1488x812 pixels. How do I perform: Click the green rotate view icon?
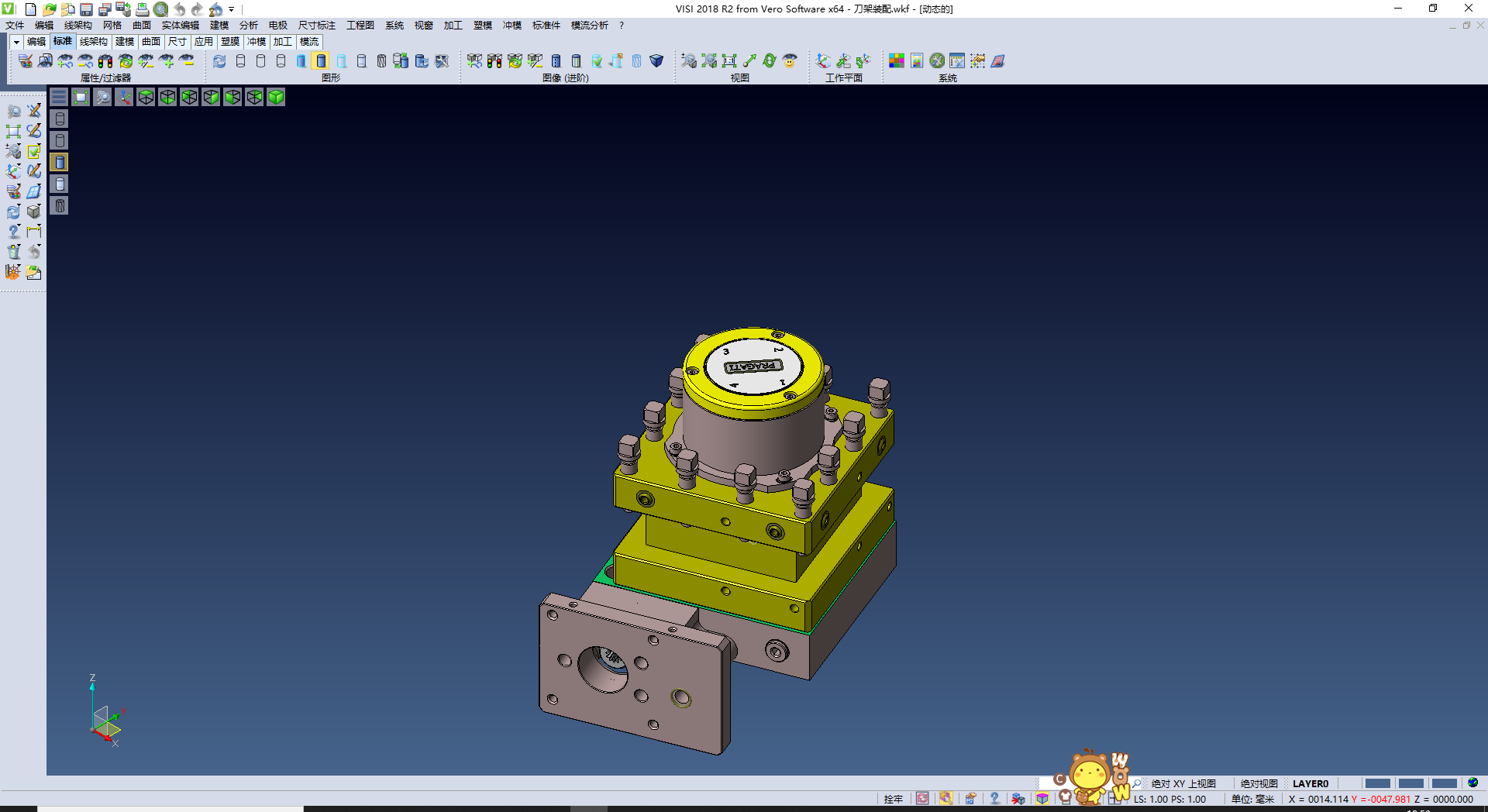[770, 60]
